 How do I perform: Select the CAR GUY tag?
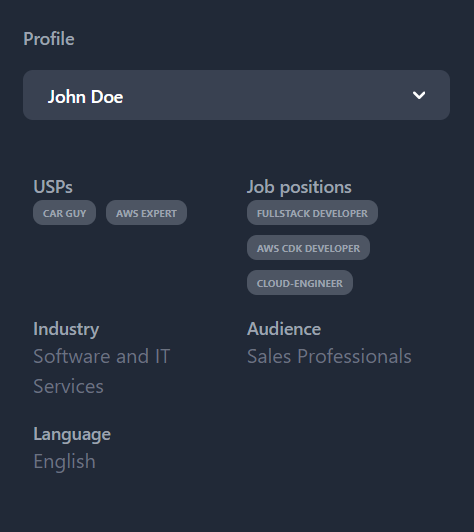pyautogui.click(x=64, y=213)
